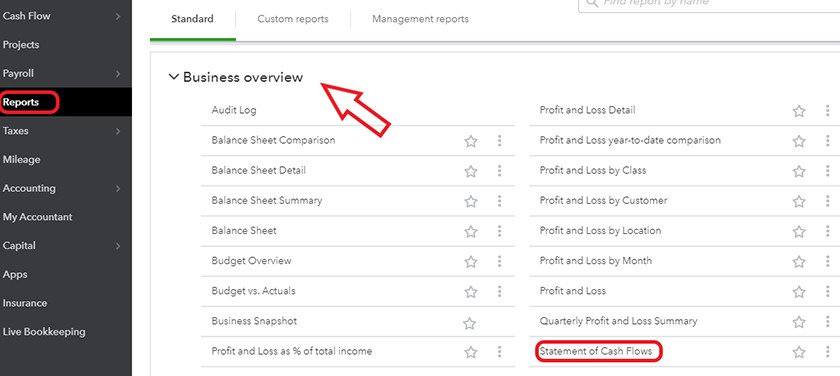Star the Balance Sheet Summary report

470,201
